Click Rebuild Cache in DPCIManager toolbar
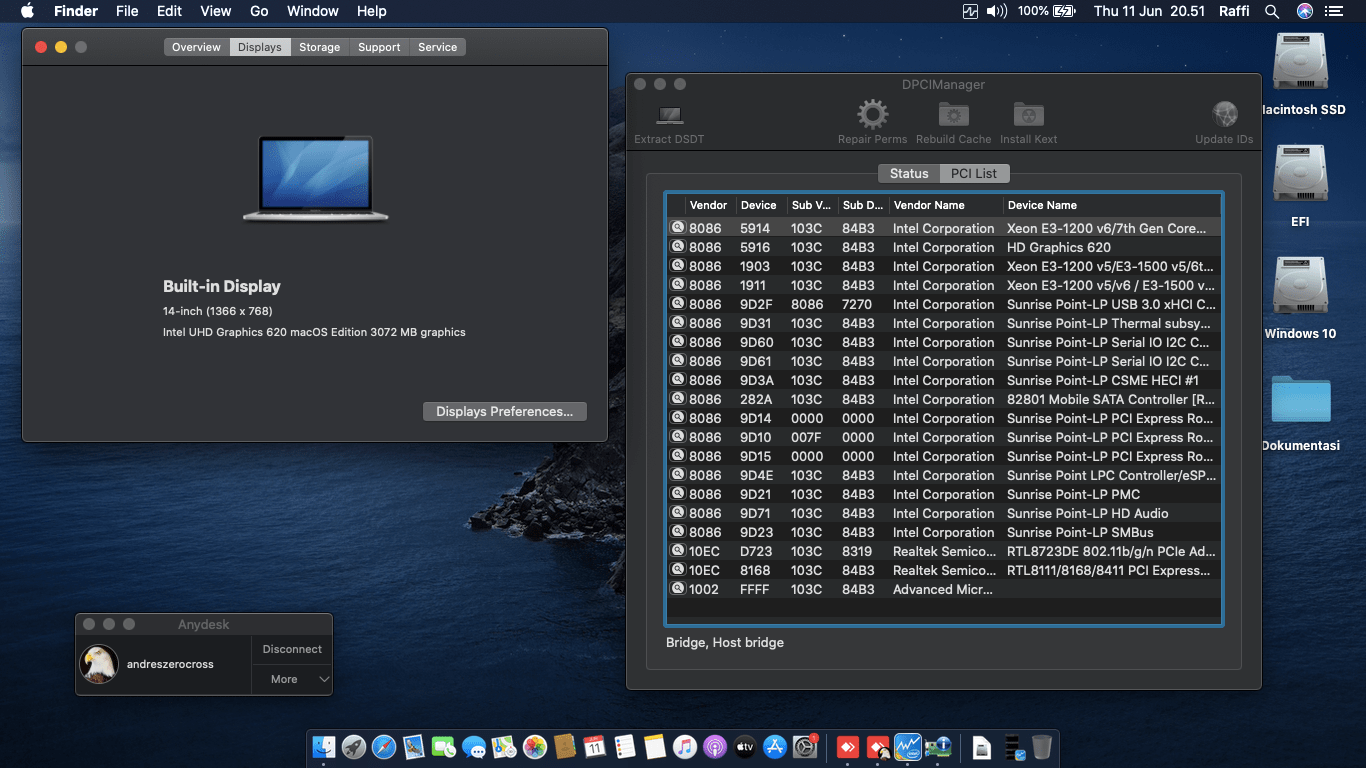 point(953,124)
